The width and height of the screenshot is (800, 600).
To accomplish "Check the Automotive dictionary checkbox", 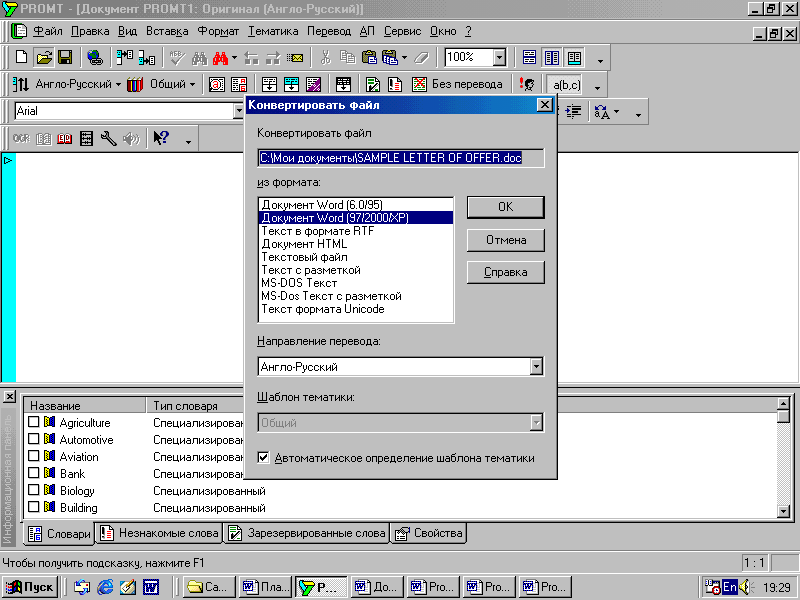I will click(34, 439).
